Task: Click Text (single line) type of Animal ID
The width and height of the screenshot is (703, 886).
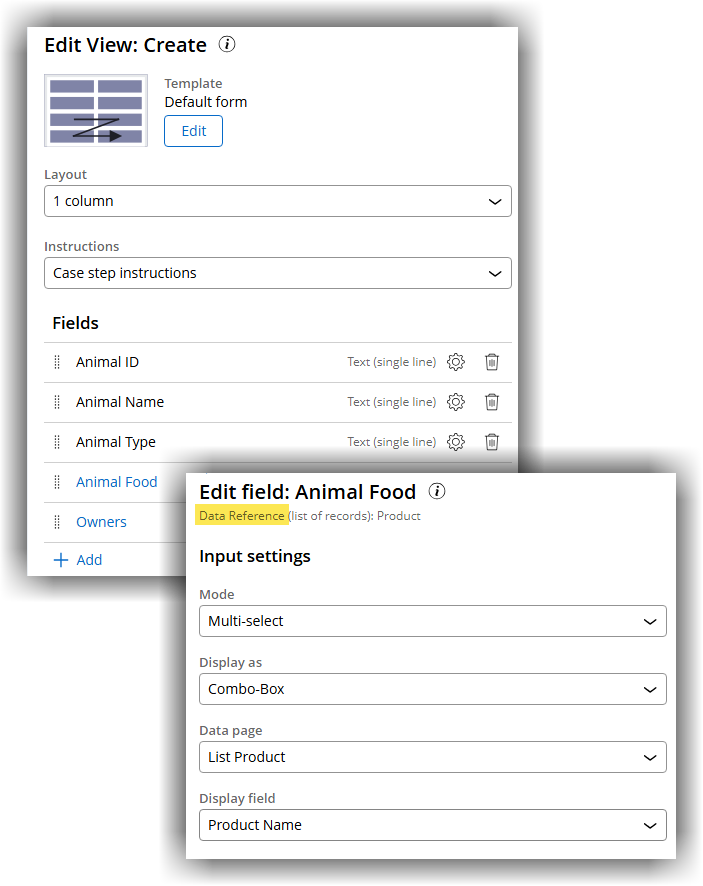Action: [x=392, y=362]
